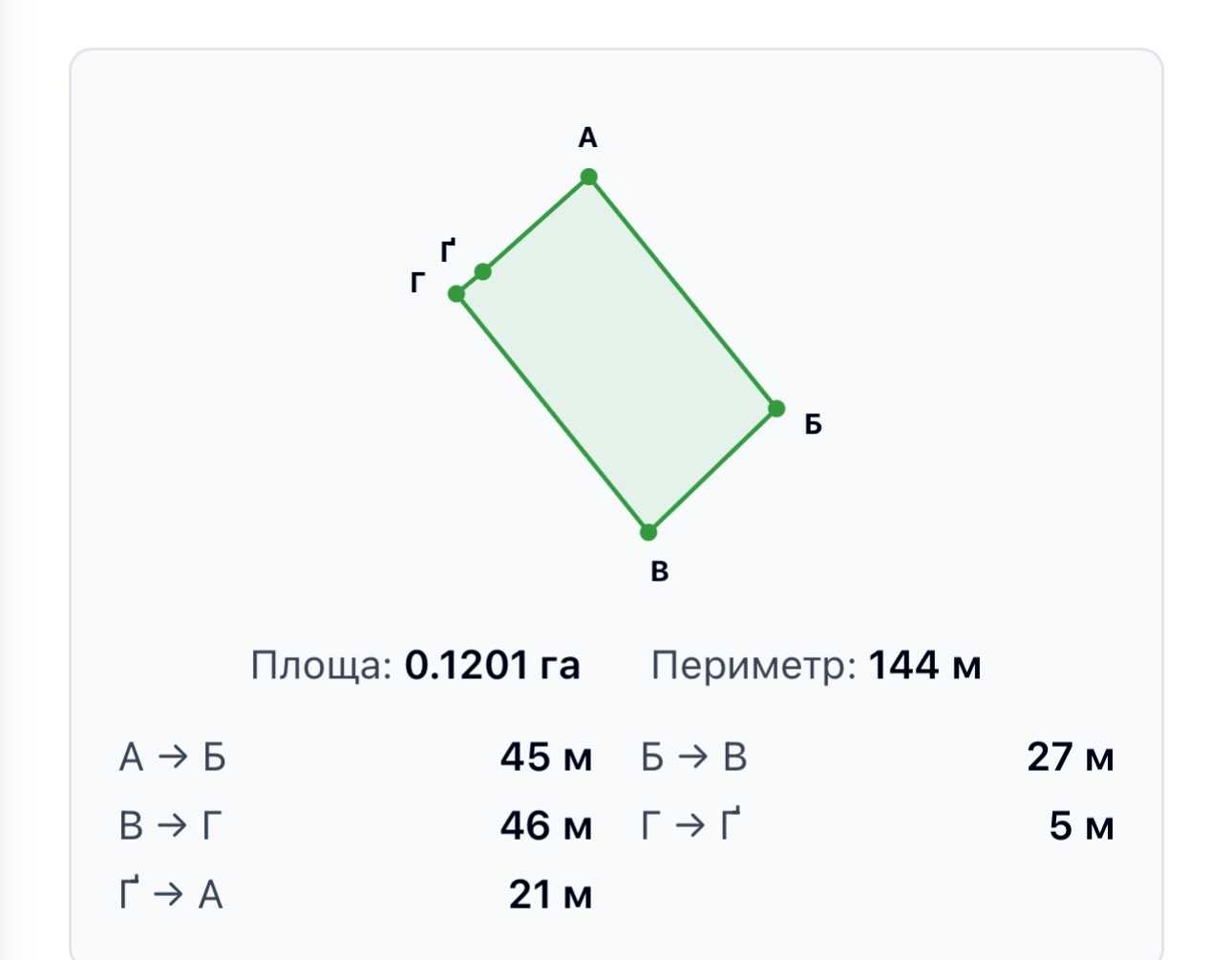Screen dimensions: 1232x960
Task: Select the А → Б side row
Action: click(355, 757)
